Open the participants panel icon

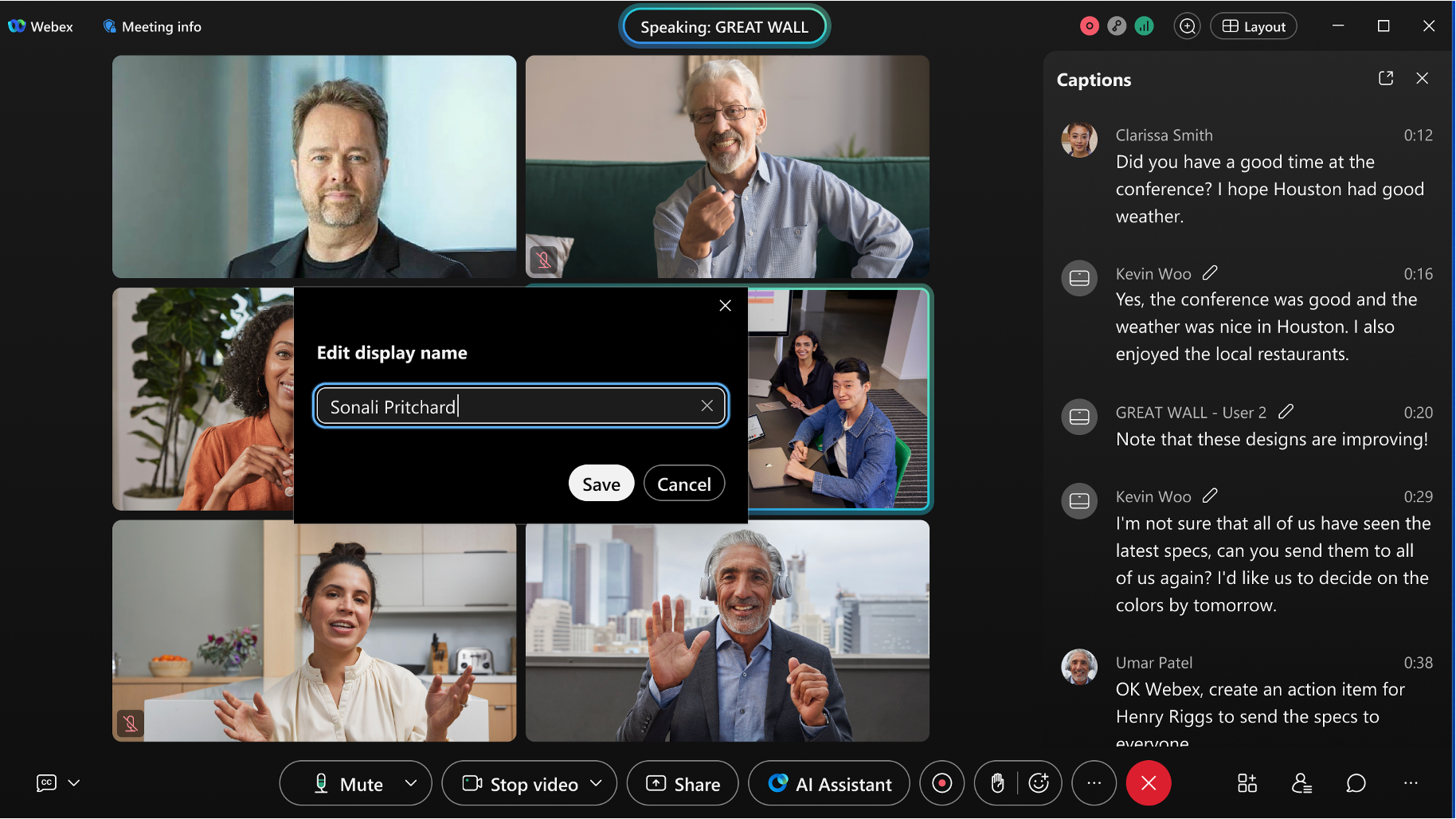[x=1301, y=783]
